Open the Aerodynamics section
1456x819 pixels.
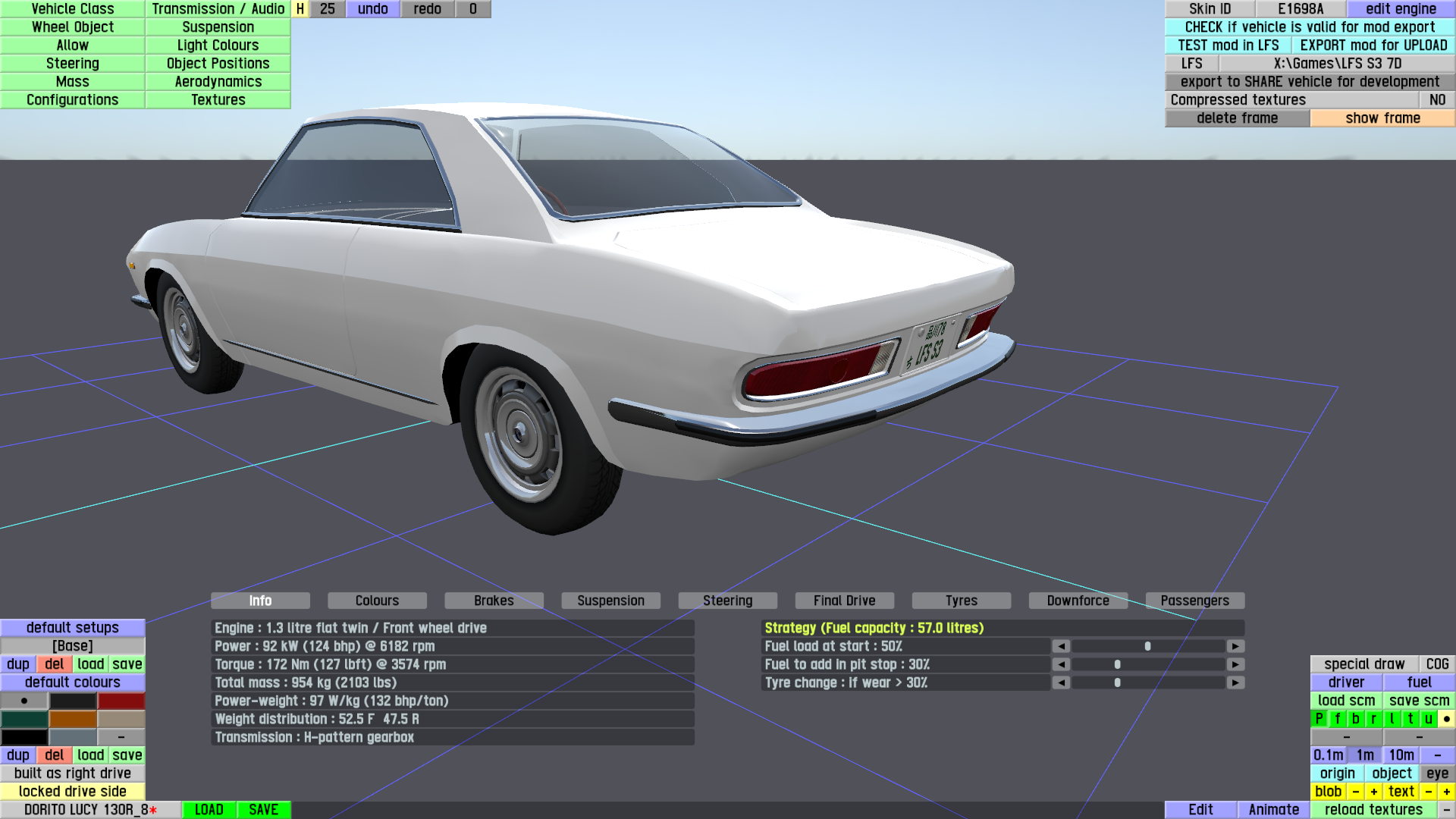point(218,82)
